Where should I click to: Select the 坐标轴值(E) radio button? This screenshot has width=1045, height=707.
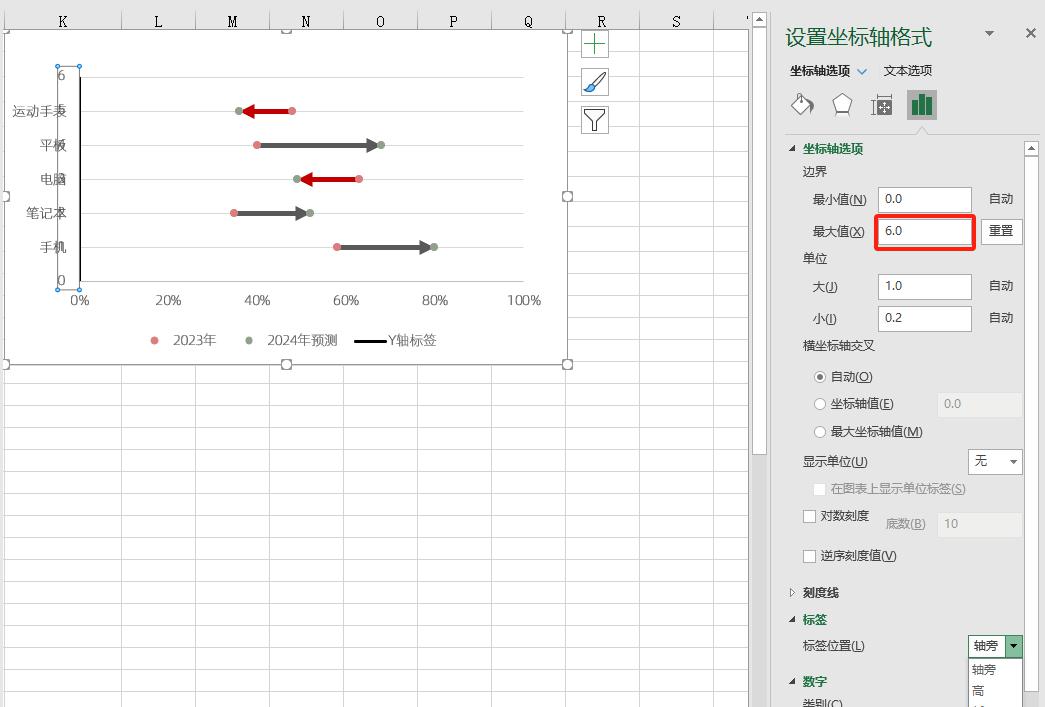(820, 404)
